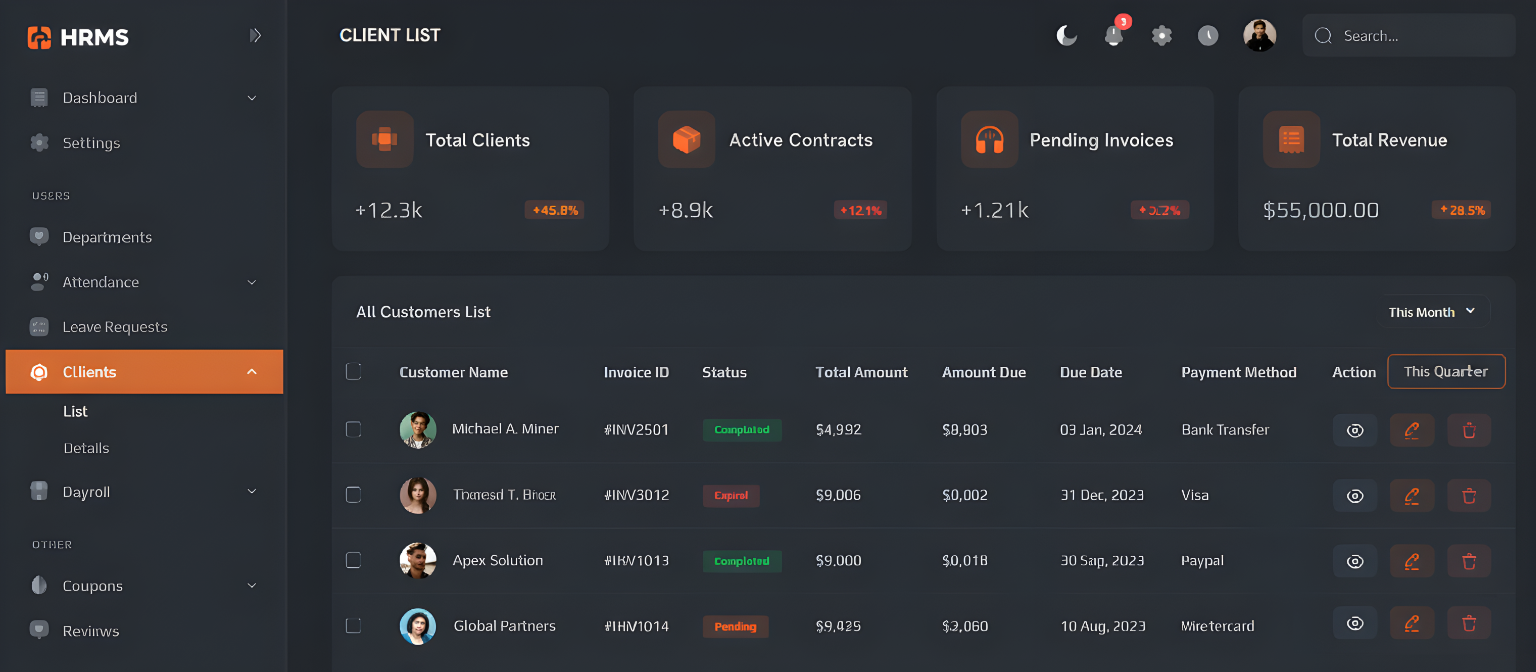
Task: Collapse sidebar using arrow icon next to HRMS
Action: point(255,36)
